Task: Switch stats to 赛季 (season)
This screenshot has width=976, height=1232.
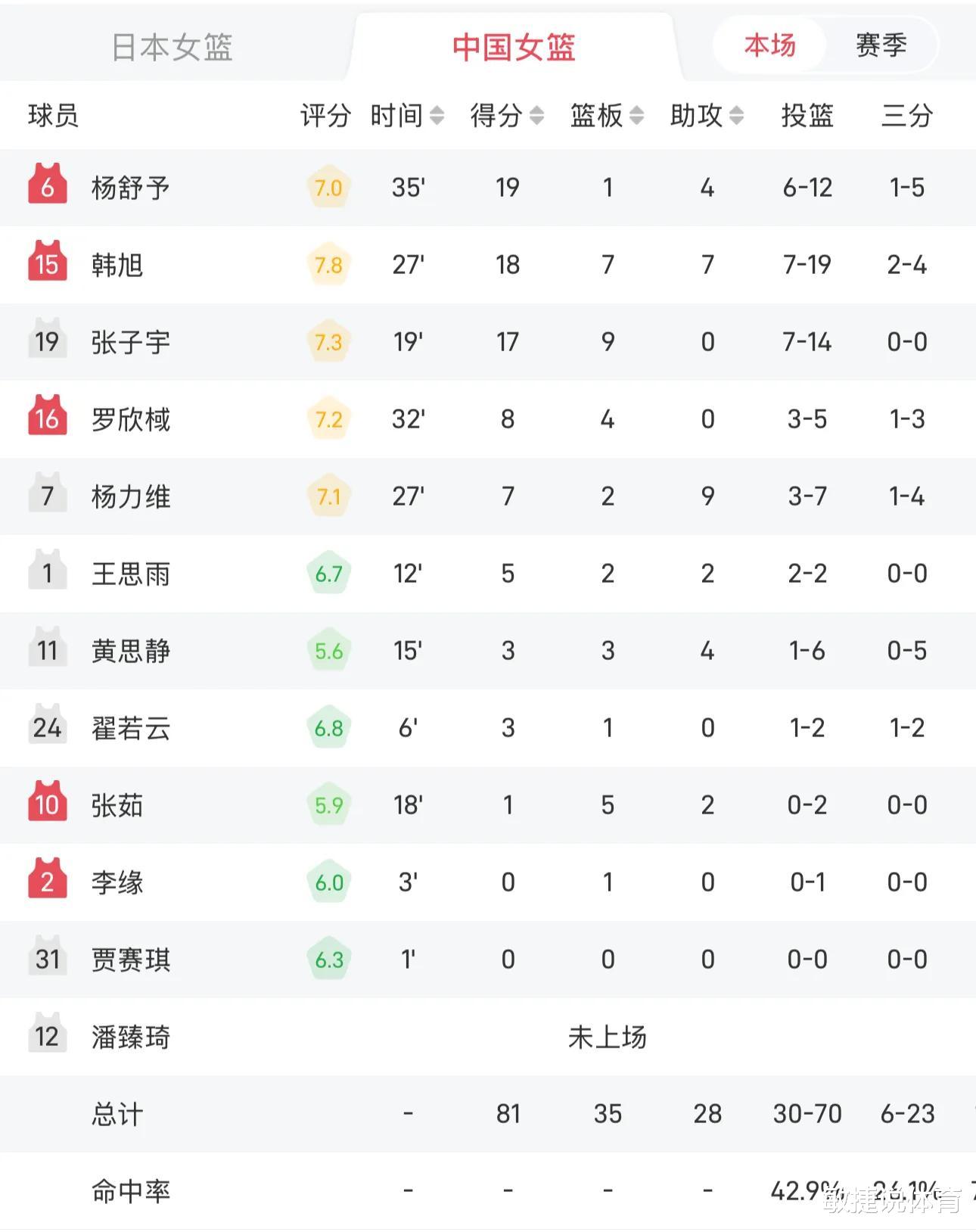Action: click(x=881, y=45)
